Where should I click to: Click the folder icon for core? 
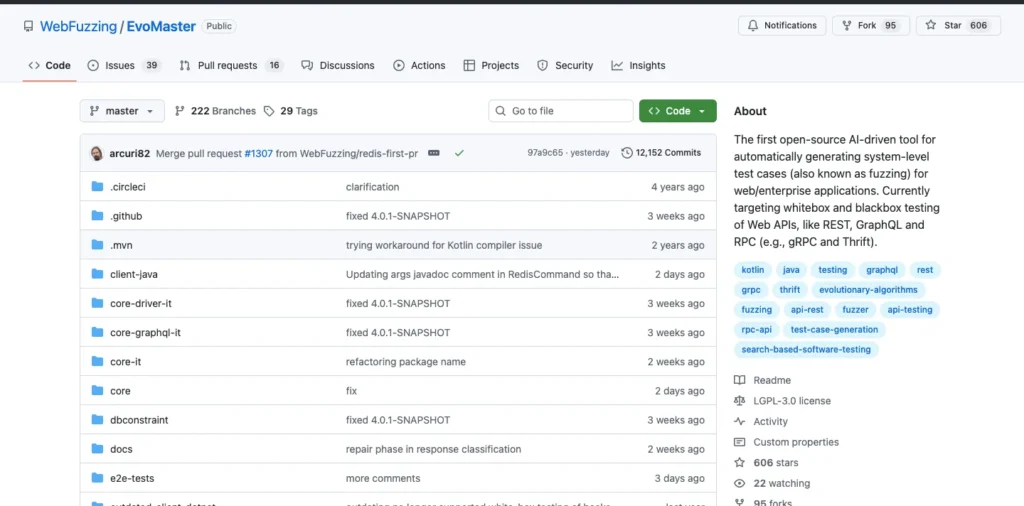coord(98,390)
